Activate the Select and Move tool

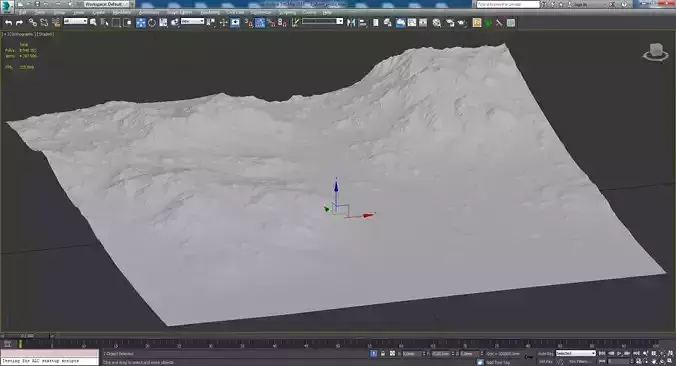click(141, 22)
